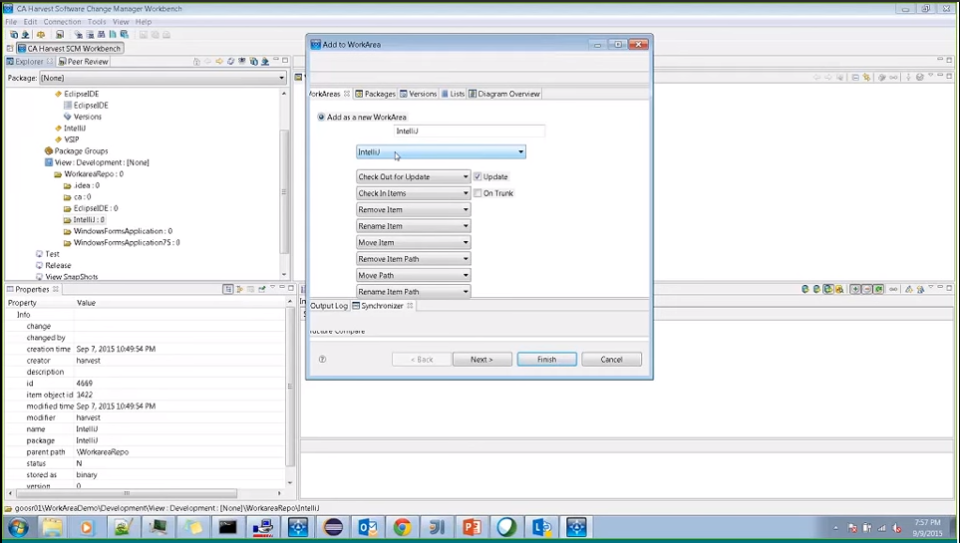Select the Add as a new WorkArea radio button
Image resolution: width=960 pixels, height=543 pixels.
321,117
